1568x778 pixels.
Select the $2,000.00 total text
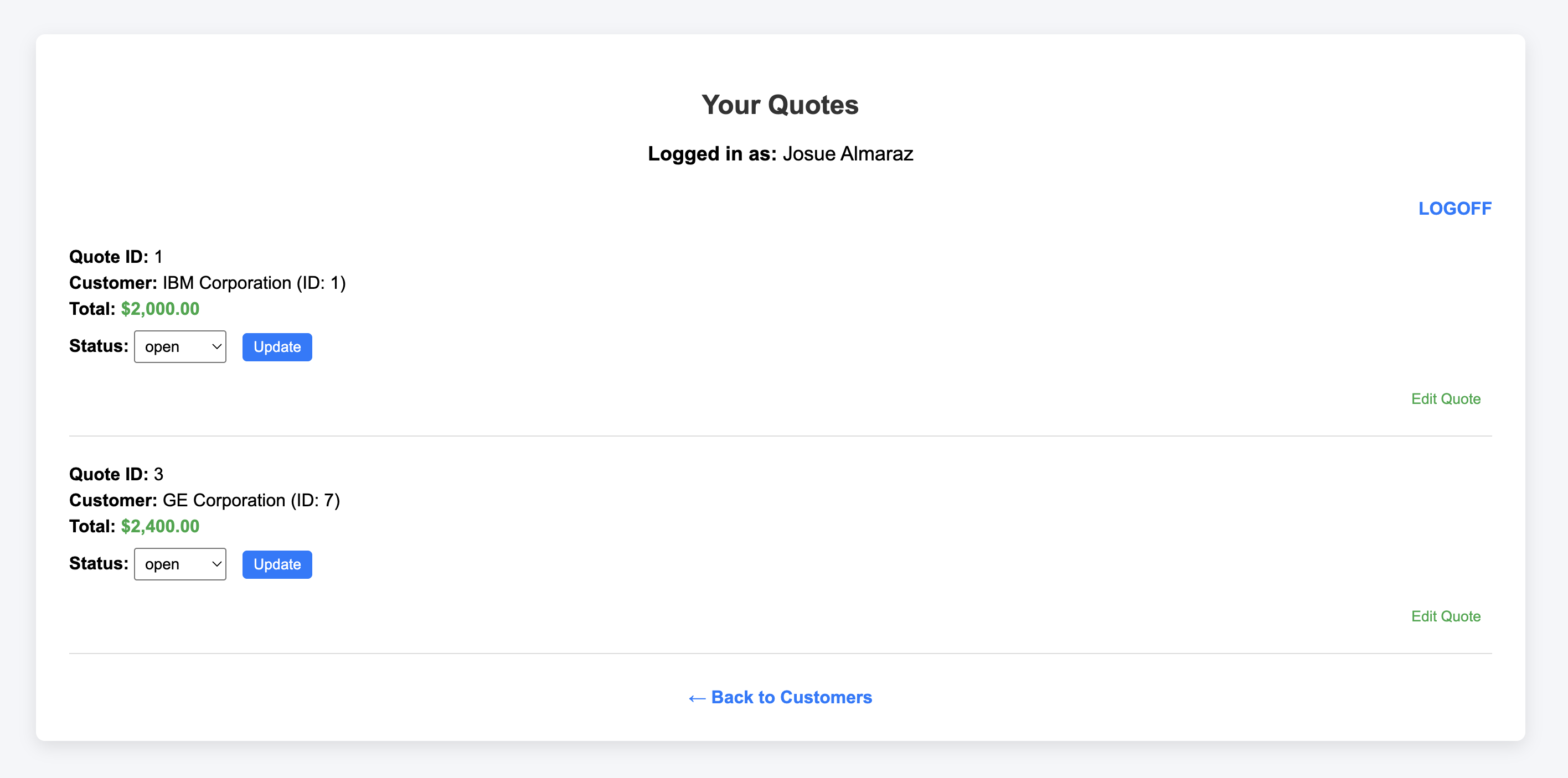point(159,308)
